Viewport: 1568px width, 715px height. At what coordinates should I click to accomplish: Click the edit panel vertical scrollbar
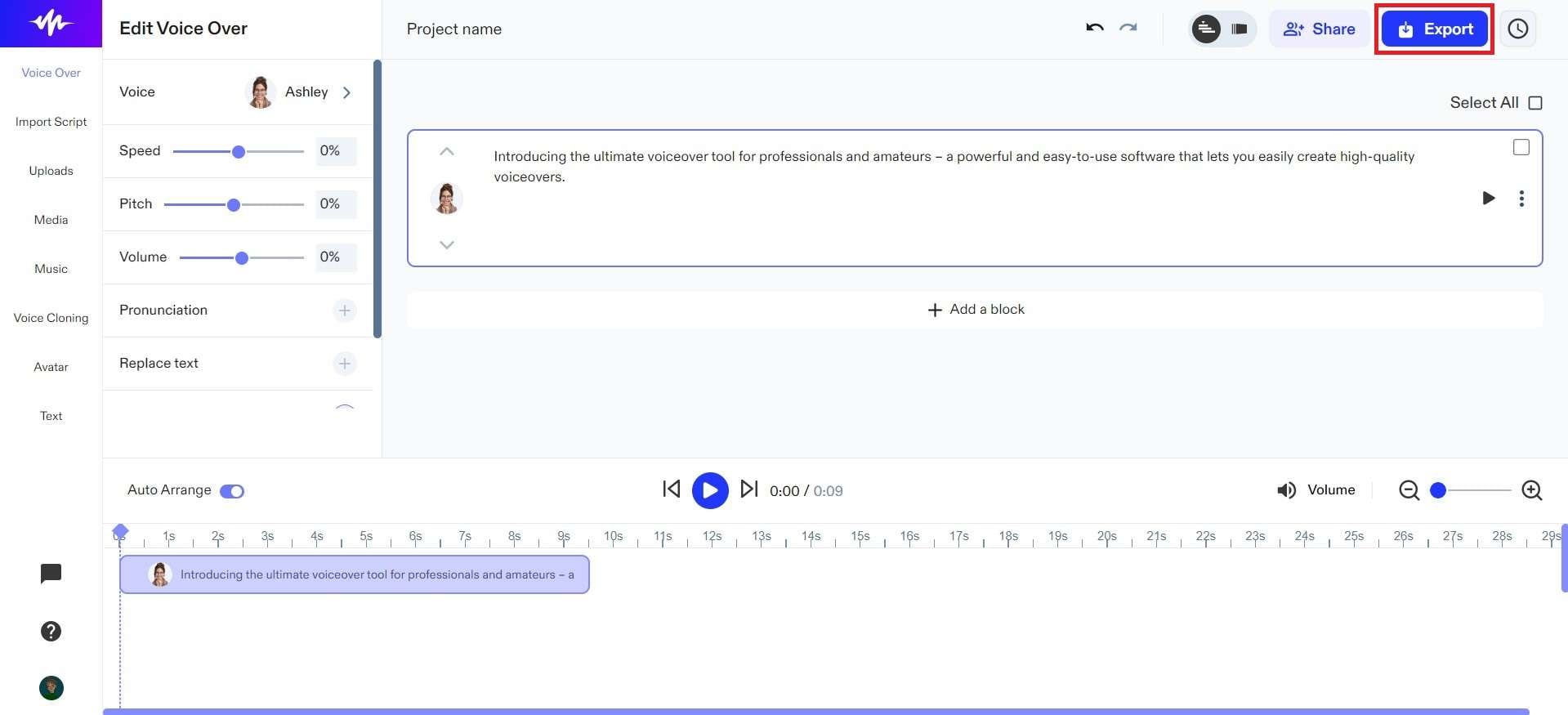tap(377, 199)
